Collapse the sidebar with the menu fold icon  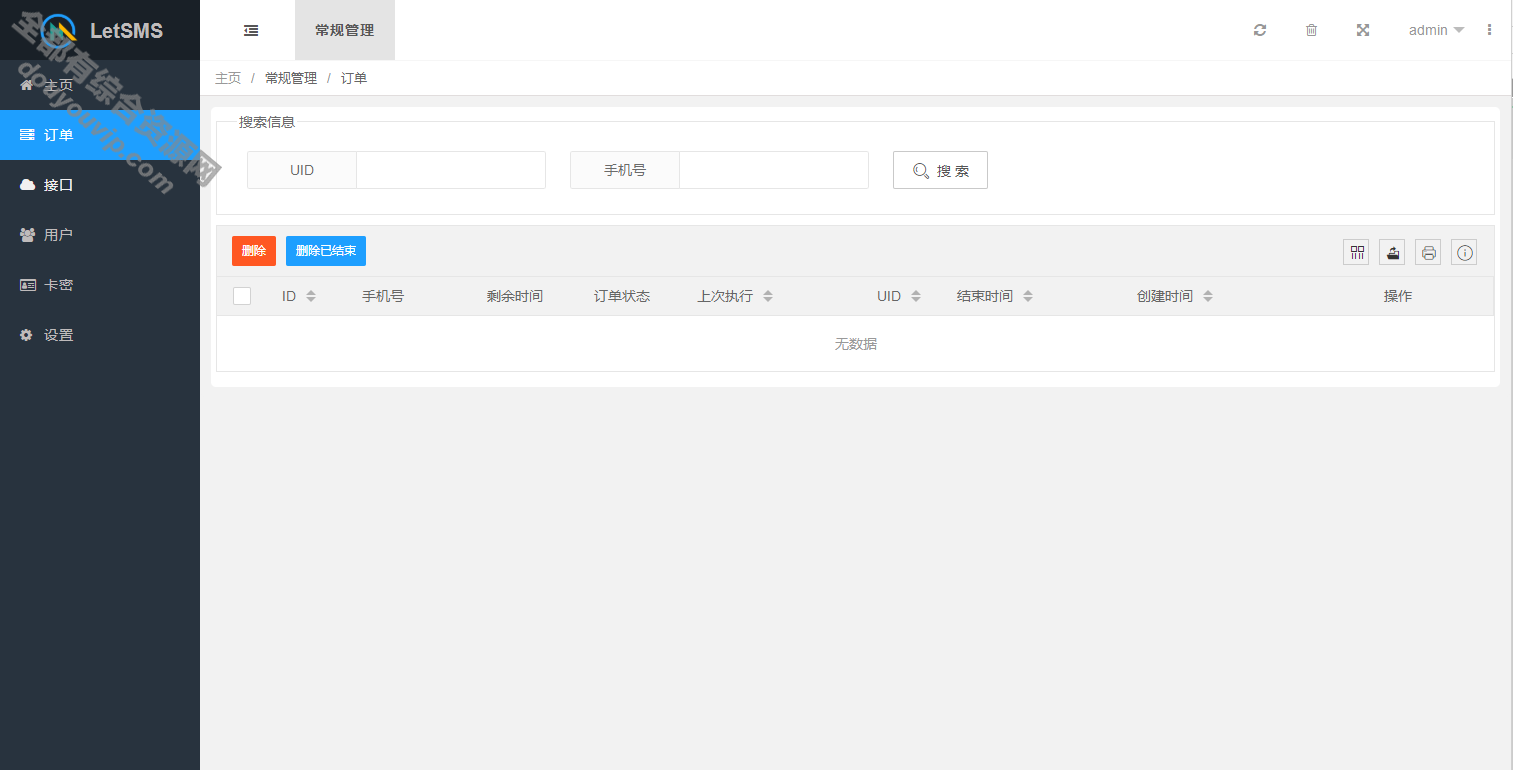coord(251,30)
